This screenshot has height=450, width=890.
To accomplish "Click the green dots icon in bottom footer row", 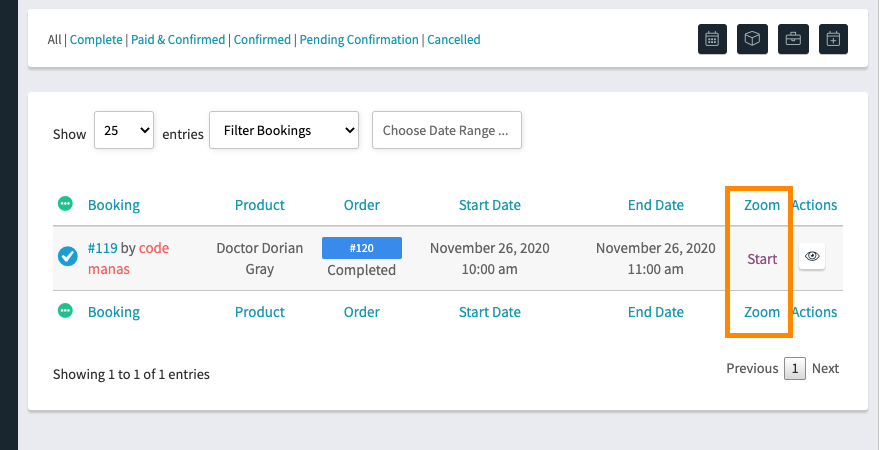I will (x=65, y=311).
